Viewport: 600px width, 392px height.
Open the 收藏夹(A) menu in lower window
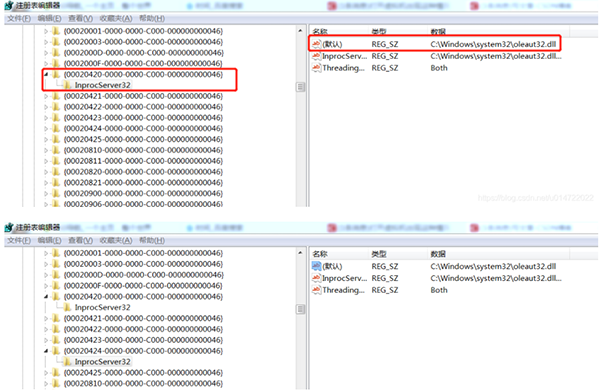coord(116,240)
